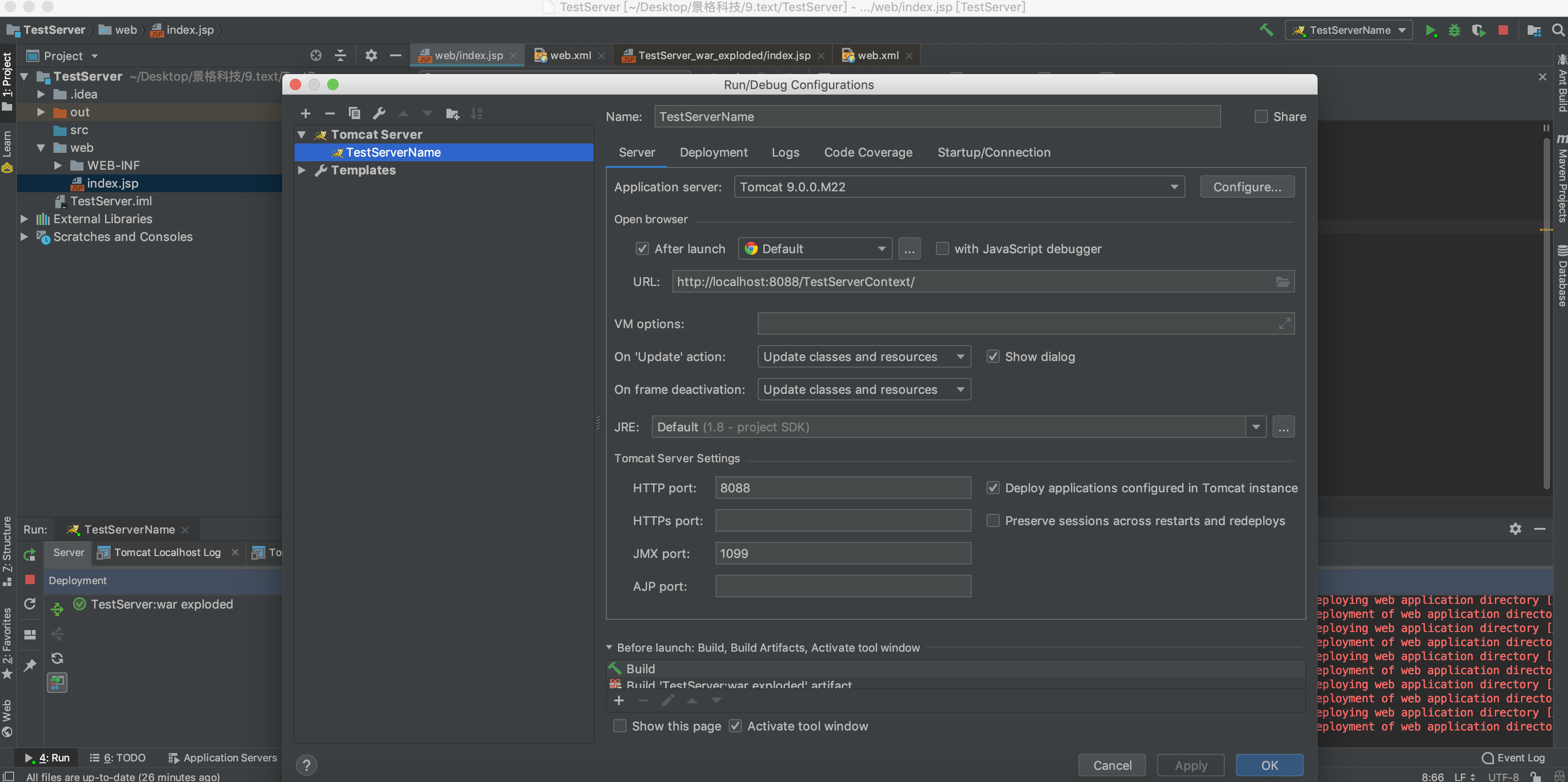Create new folder in configurations list
The width and height of the screenshot is (1568, 782).
tap(452, 114)
